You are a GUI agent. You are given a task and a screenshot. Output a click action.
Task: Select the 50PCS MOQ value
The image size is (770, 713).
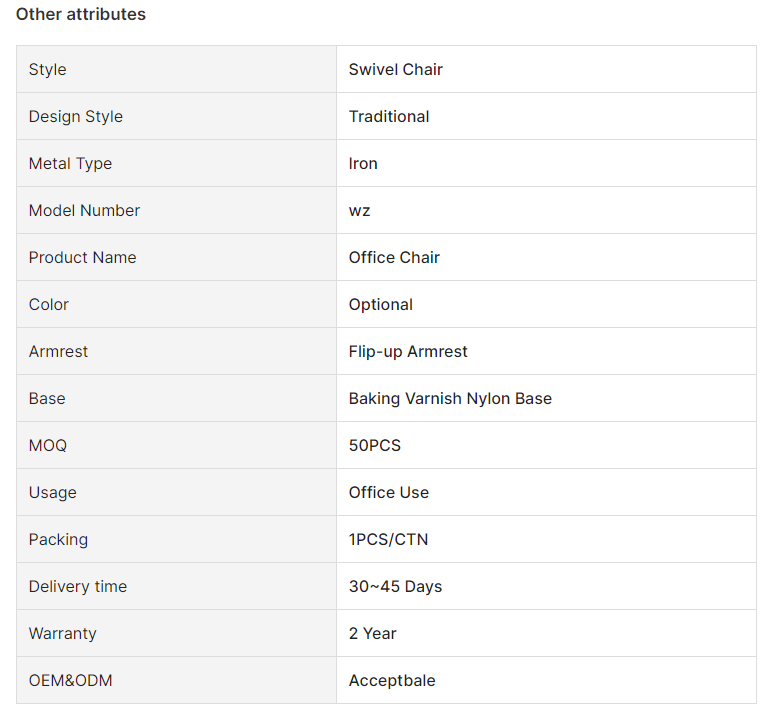pos(375,445)
